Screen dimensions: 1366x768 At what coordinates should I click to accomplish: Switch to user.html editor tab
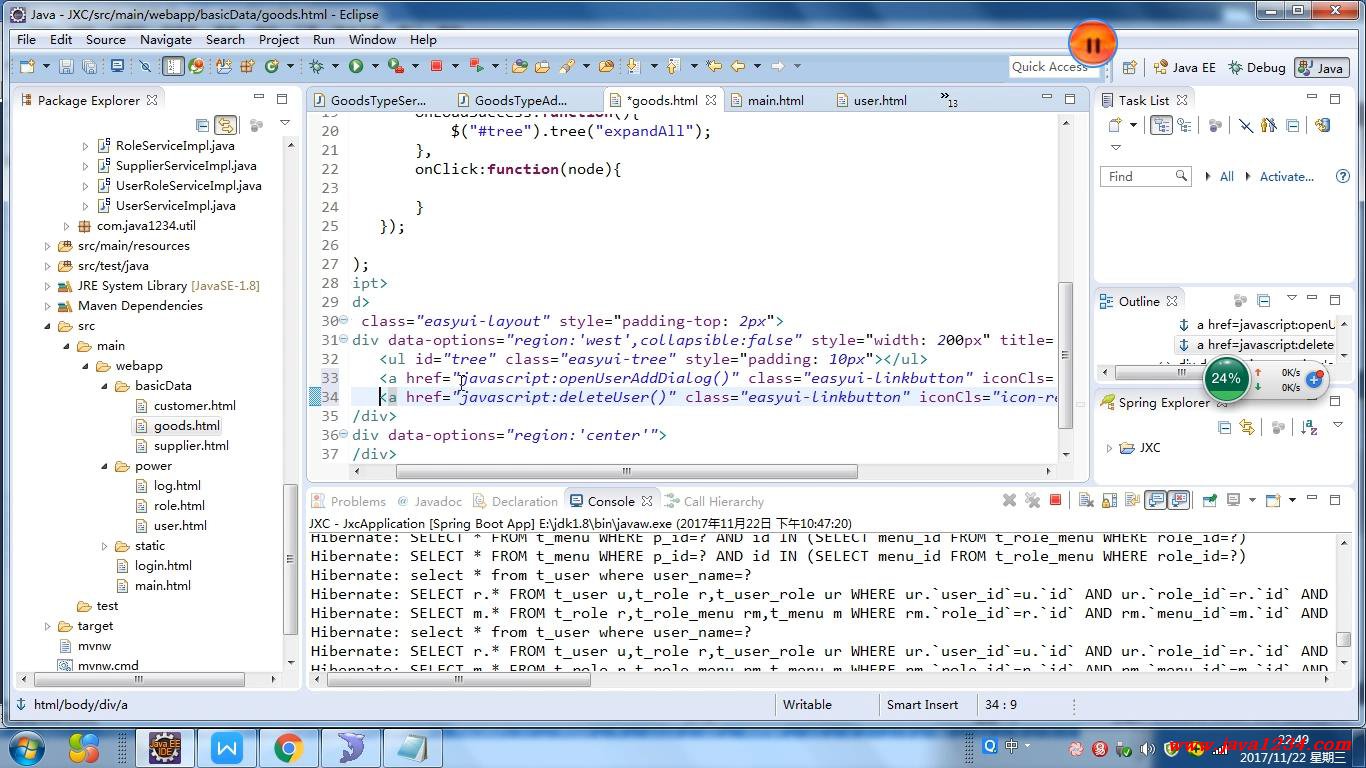880,100
